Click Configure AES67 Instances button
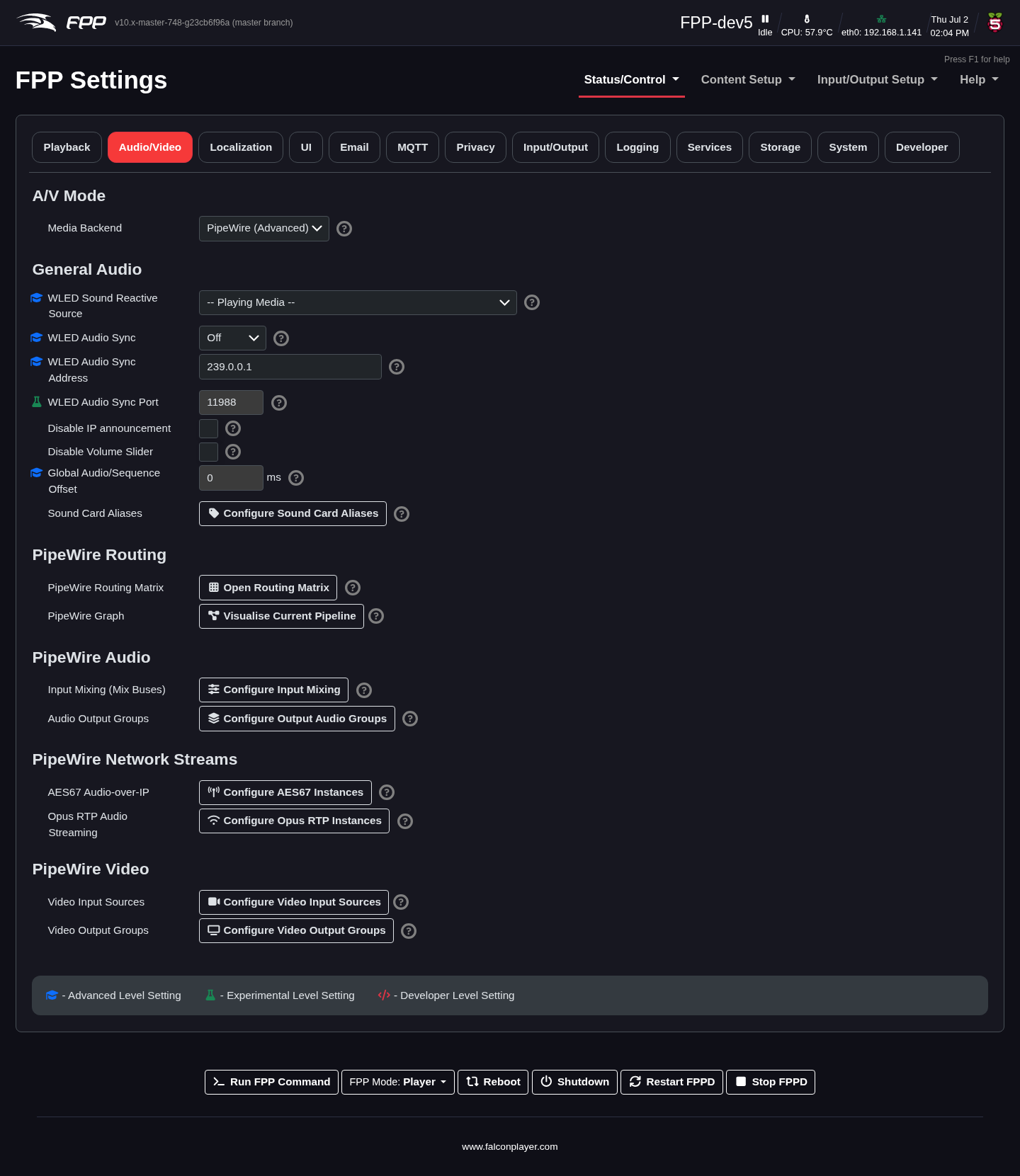Viewport: 1020px width, 1176px height. pyautogui.click(x=285, y=792)
